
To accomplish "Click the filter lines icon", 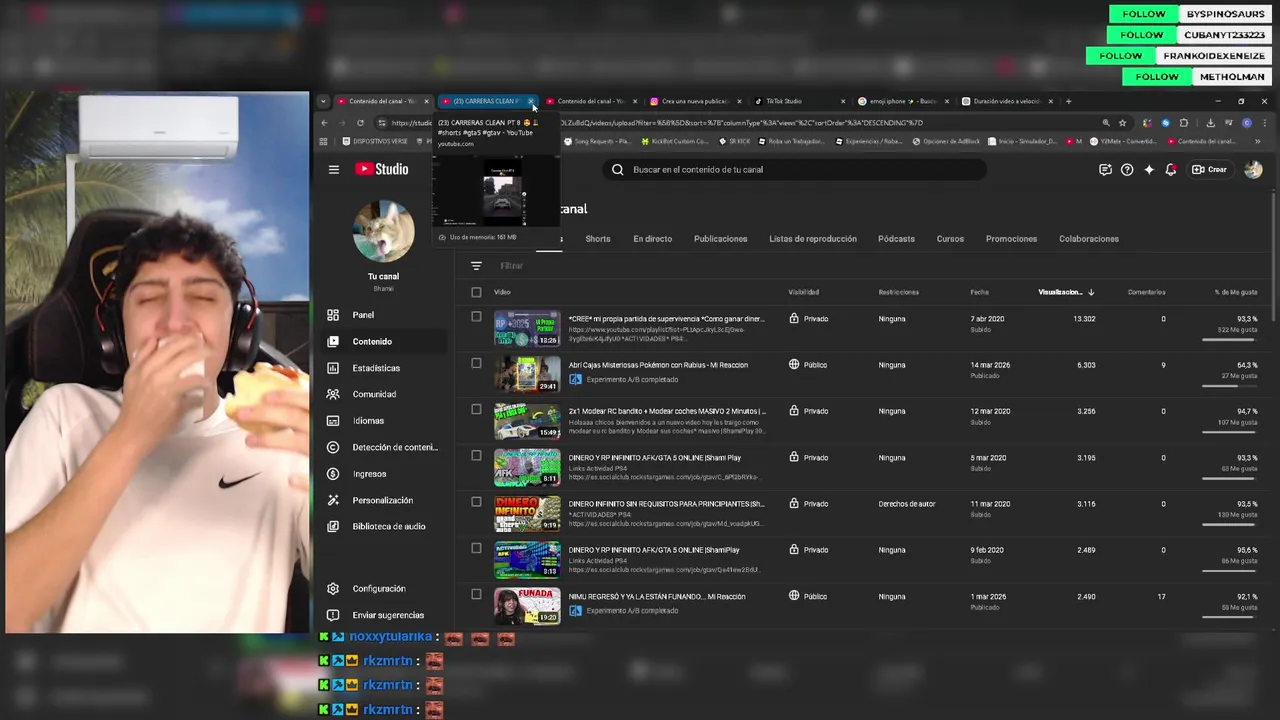I will 476,266.
